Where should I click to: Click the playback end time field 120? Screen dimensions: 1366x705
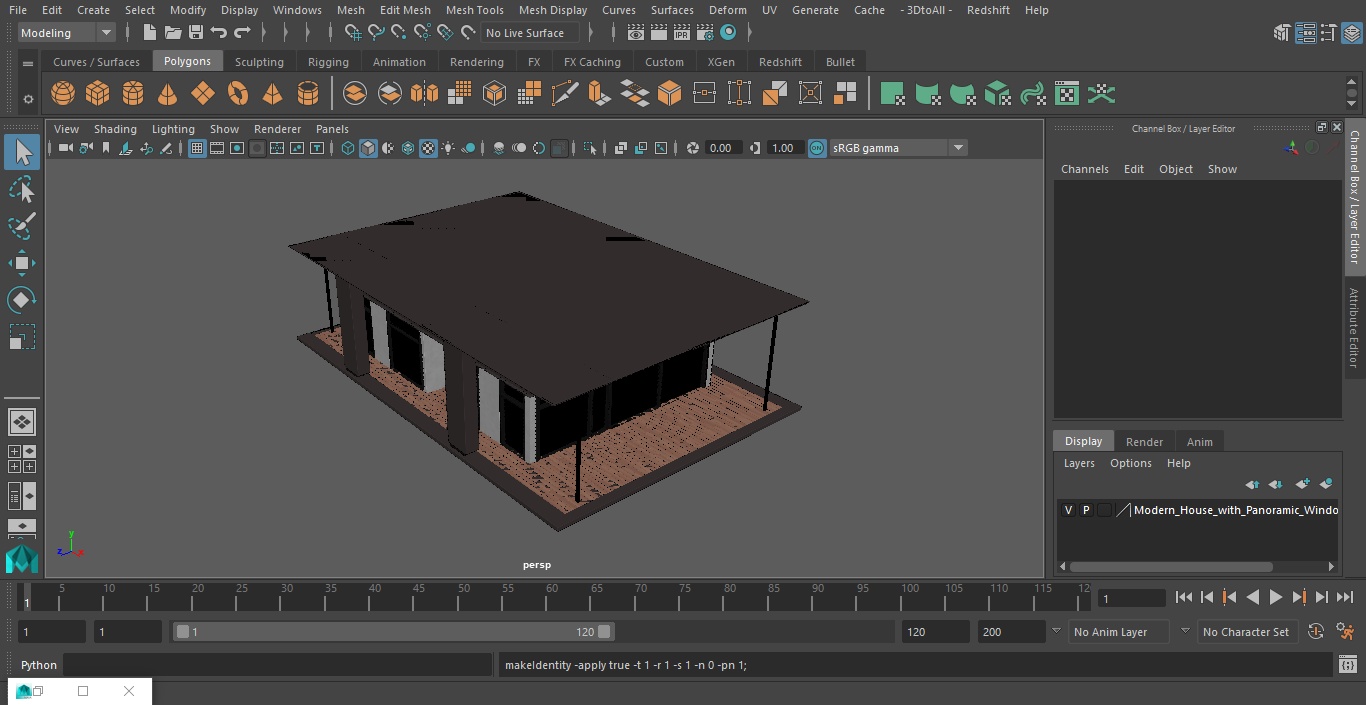click(935, 632)
